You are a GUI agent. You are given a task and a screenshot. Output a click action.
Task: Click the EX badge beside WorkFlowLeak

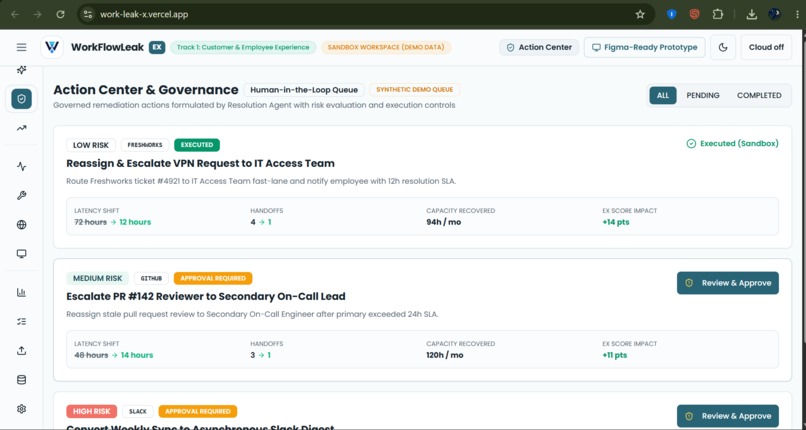[157, 47]
